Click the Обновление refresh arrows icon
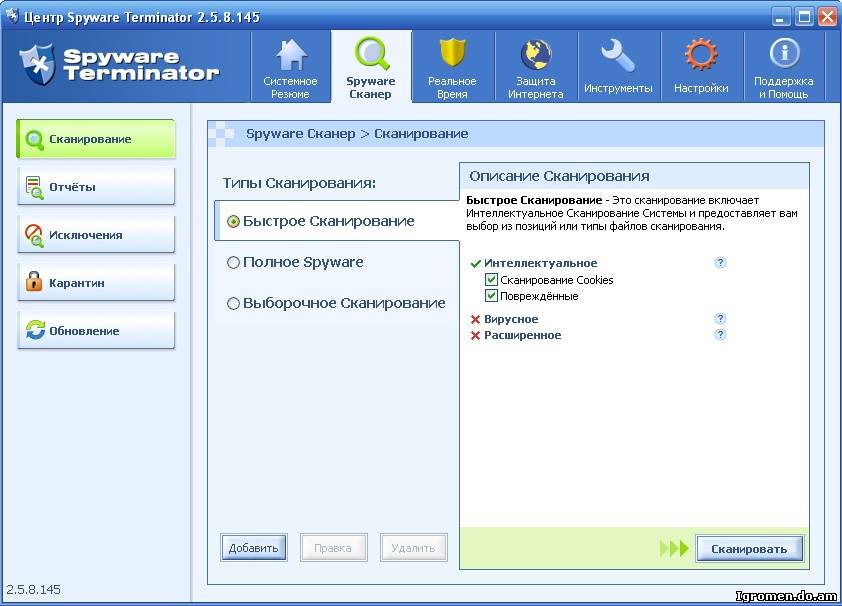 point(35,330)
